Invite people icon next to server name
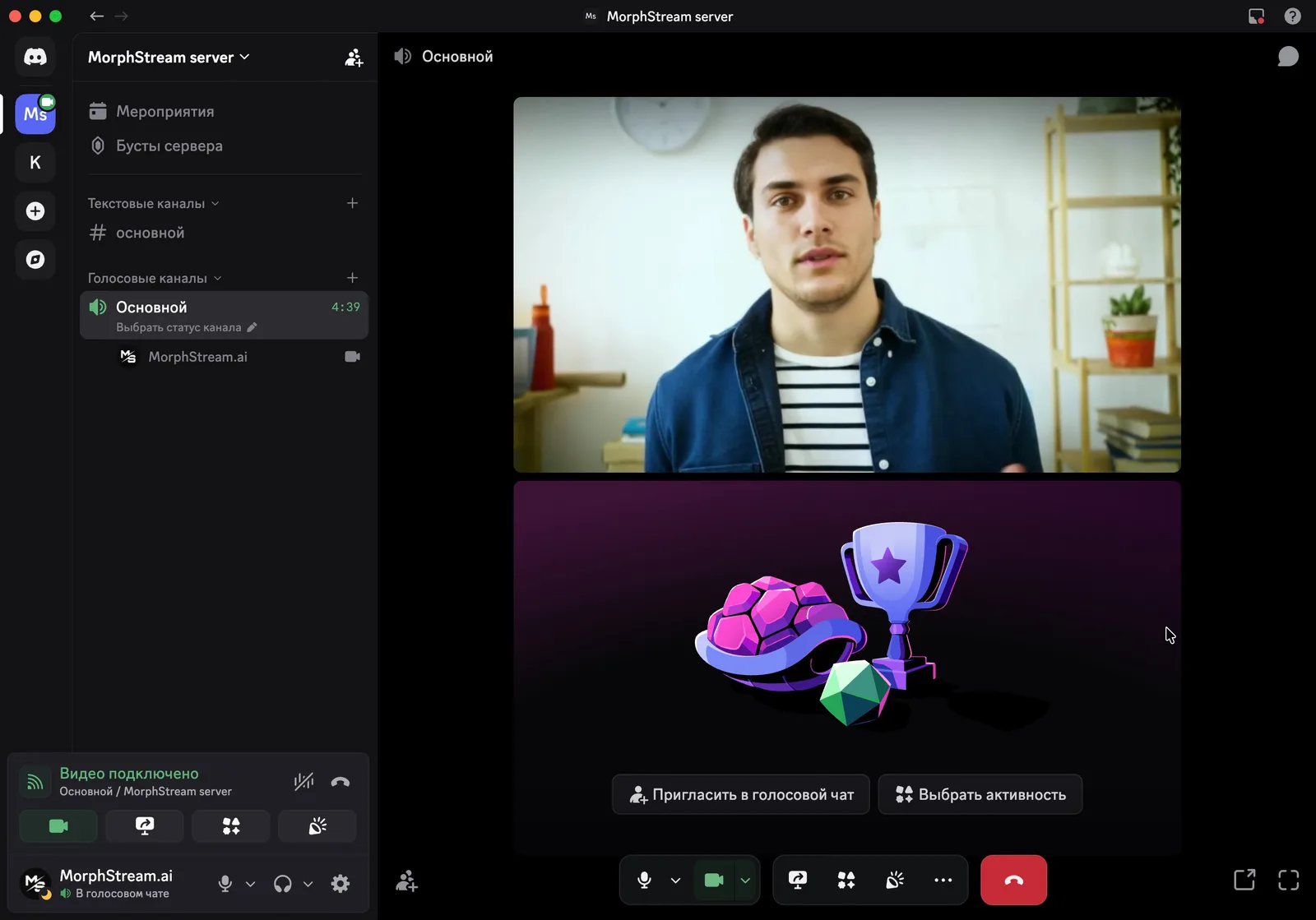 [354, 58]
